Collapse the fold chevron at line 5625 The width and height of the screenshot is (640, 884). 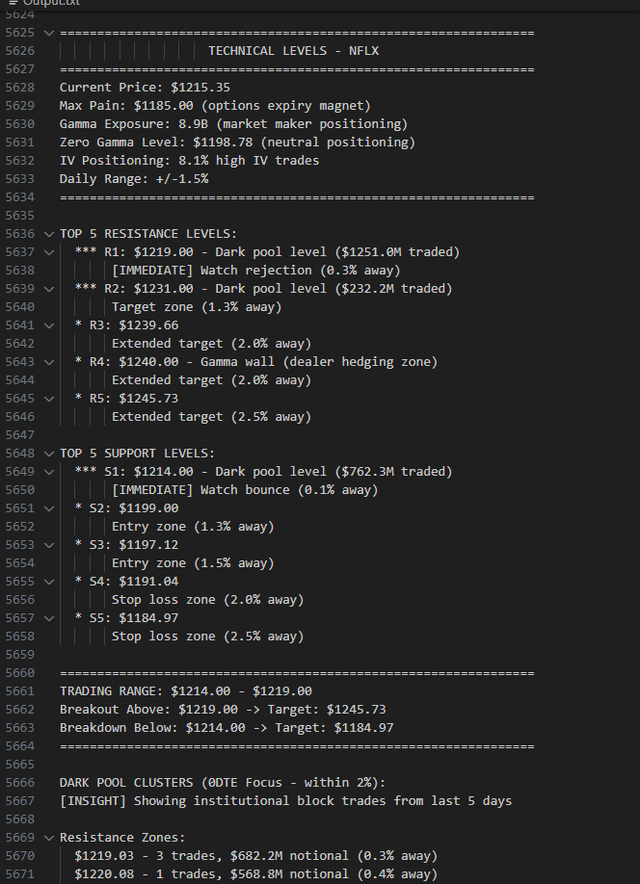point(49,32)
